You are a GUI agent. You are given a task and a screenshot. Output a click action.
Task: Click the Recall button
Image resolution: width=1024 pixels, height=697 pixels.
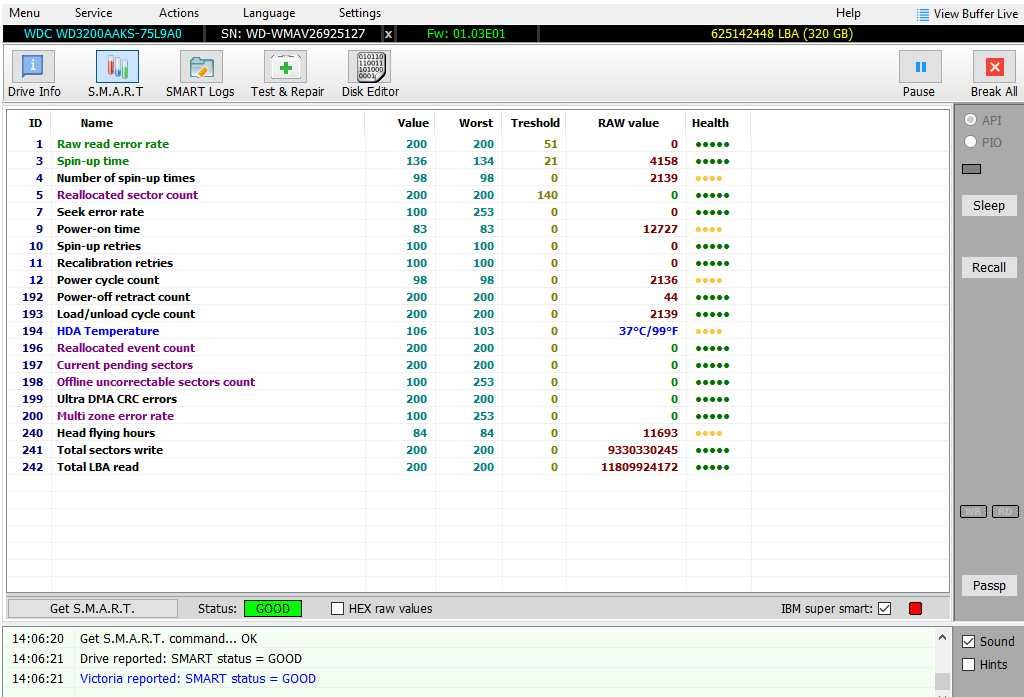(989, 267)
